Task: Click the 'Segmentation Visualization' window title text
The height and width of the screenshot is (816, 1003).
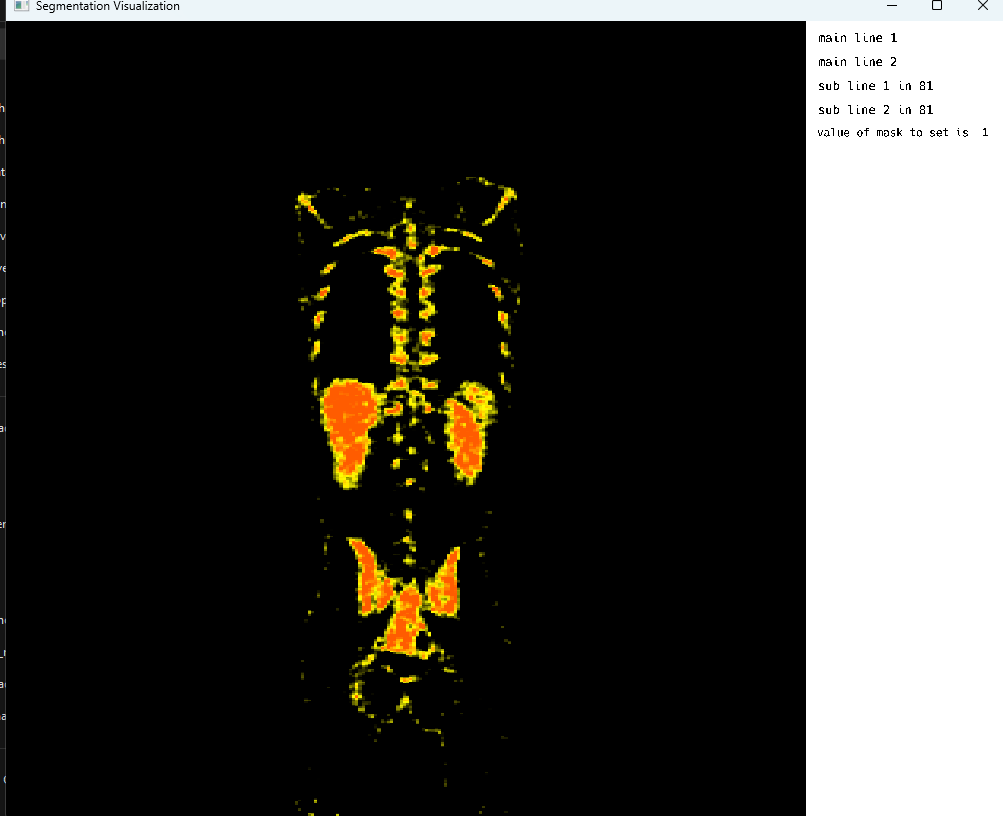Action: coord(108,6)
